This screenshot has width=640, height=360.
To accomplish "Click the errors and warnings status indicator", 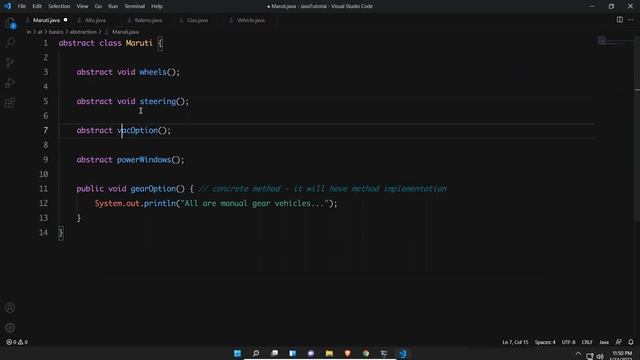I will (x=17, y=342).
